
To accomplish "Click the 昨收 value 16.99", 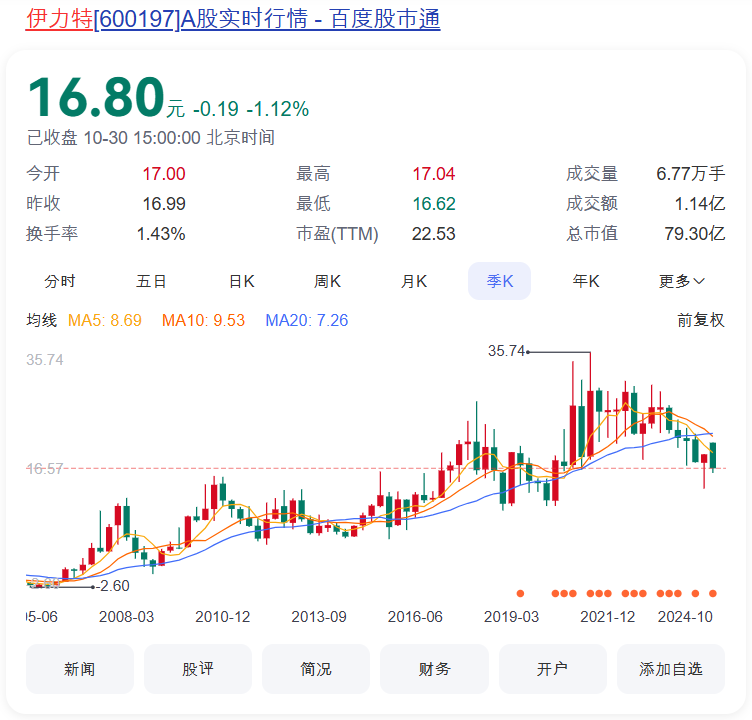I will (x=164, y=204).
